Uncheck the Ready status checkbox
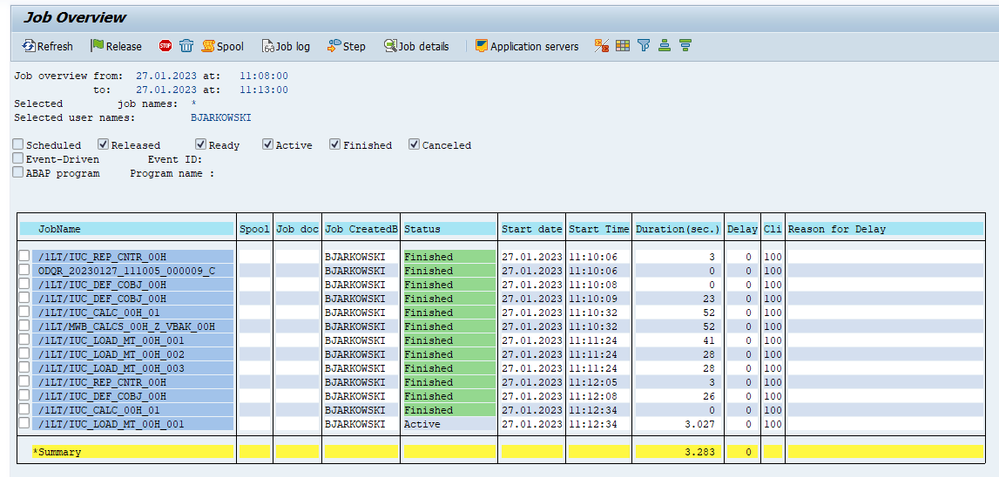This screenshot has height=477, width=999. (201, 145)
